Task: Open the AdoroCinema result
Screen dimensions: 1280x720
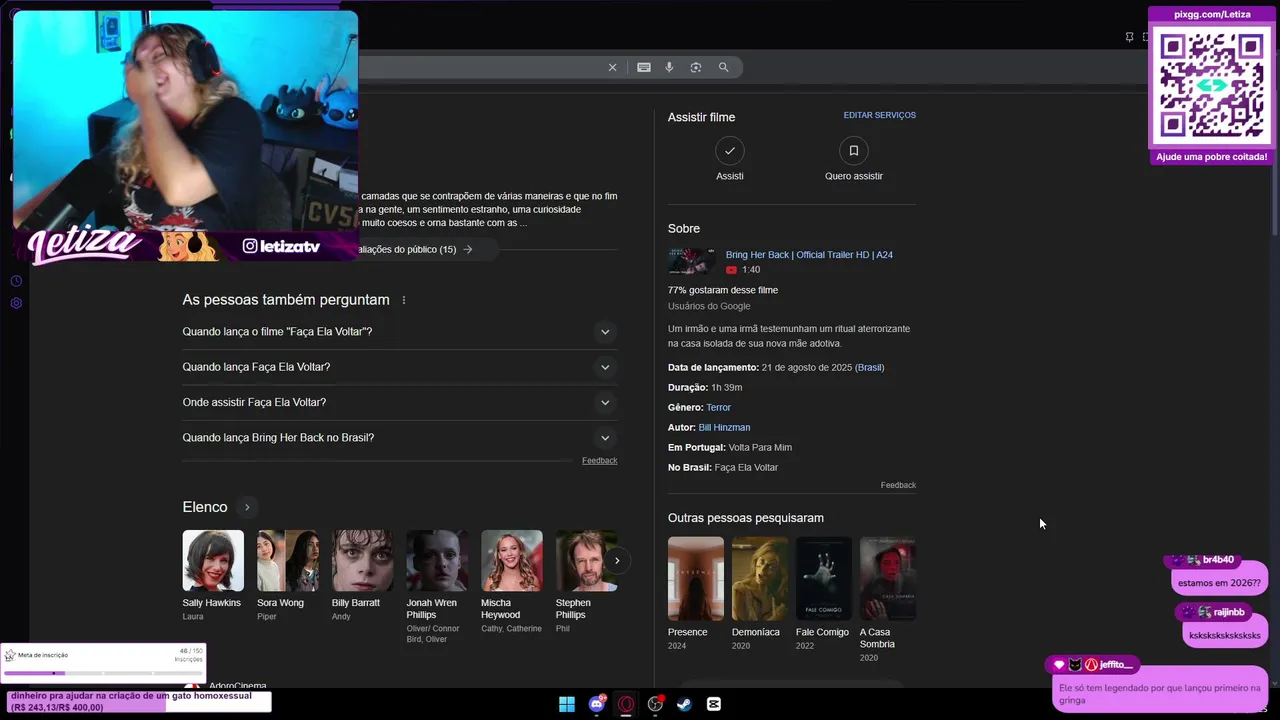Action: click(x=237, y=686)
